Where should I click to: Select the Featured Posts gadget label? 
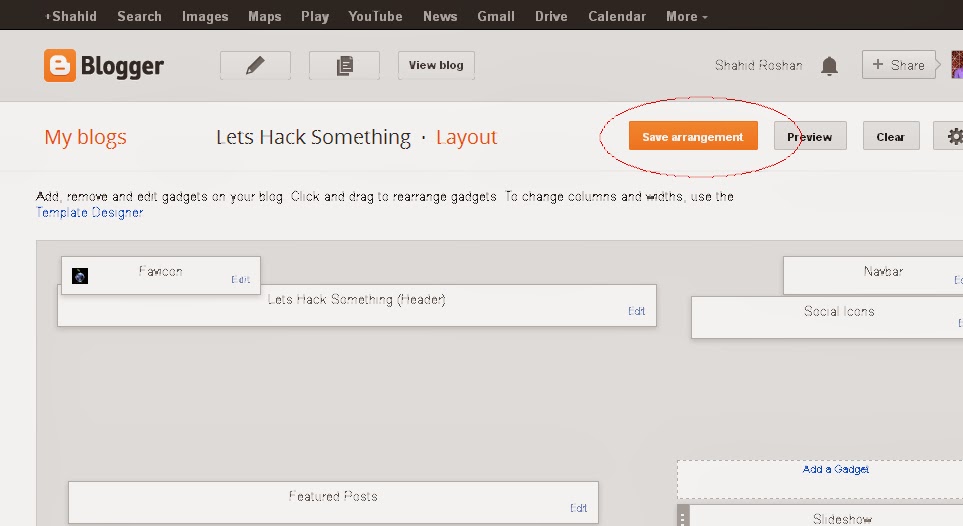click(x=333, y=496)
